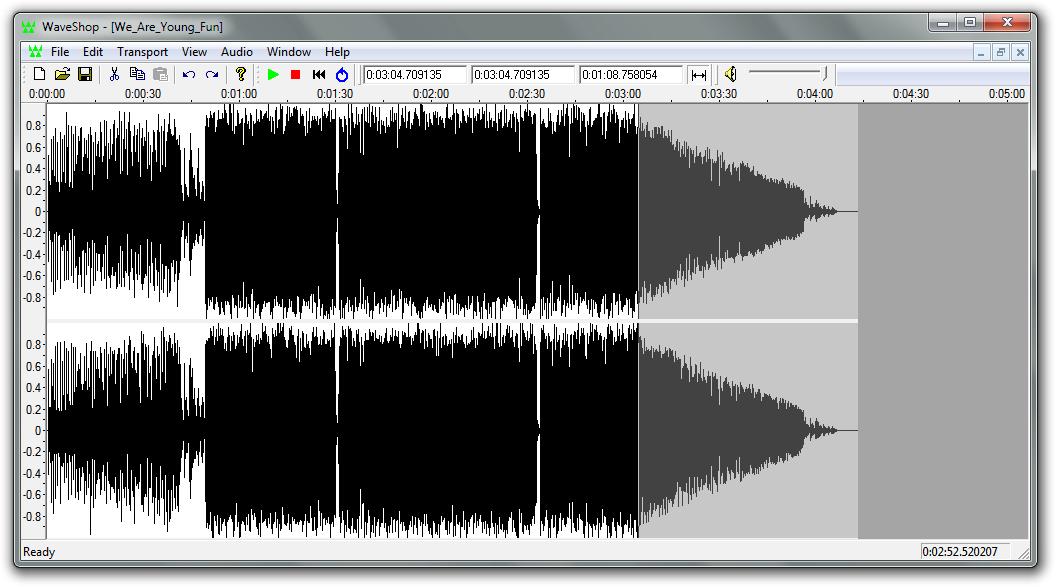1056x587 pixels.
Task: Click the selection length field showing 0:01:08.758054
Action: [630, 74]
